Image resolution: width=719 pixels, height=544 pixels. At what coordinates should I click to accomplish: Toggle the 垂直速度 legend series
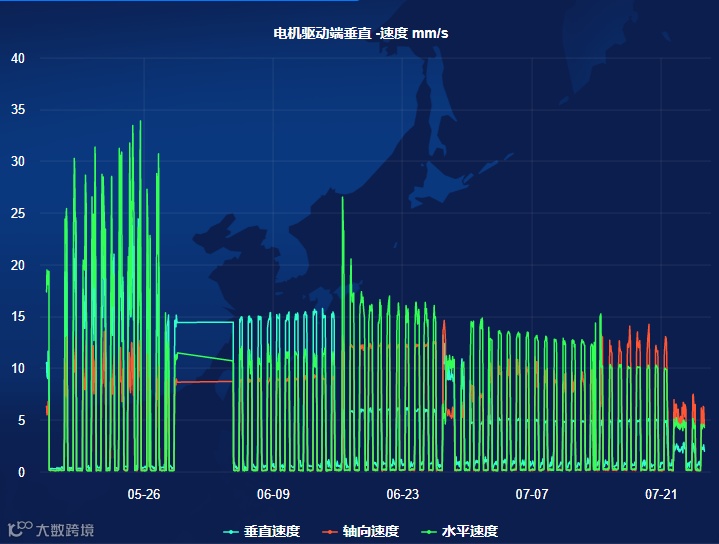pyautogui.click(x=262, y=531)
